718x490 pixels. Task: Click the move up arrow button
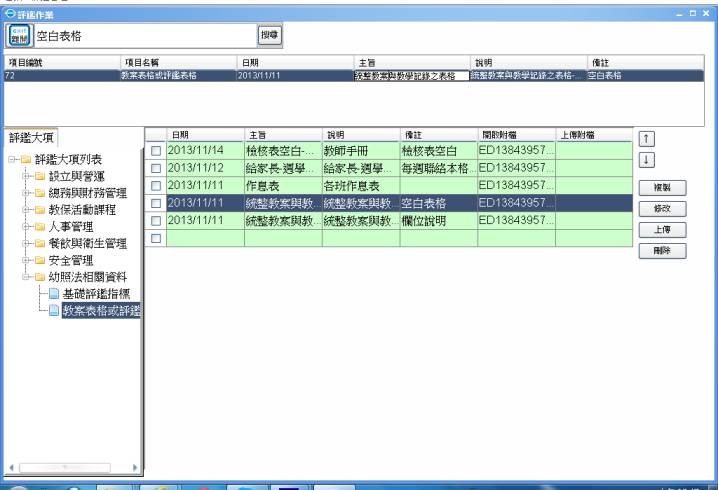tap(648, 140)
